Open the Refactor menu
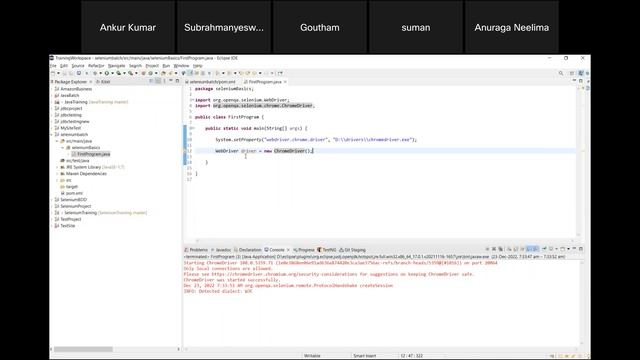This screenshot has width=640, height=360. coord(96,66)
